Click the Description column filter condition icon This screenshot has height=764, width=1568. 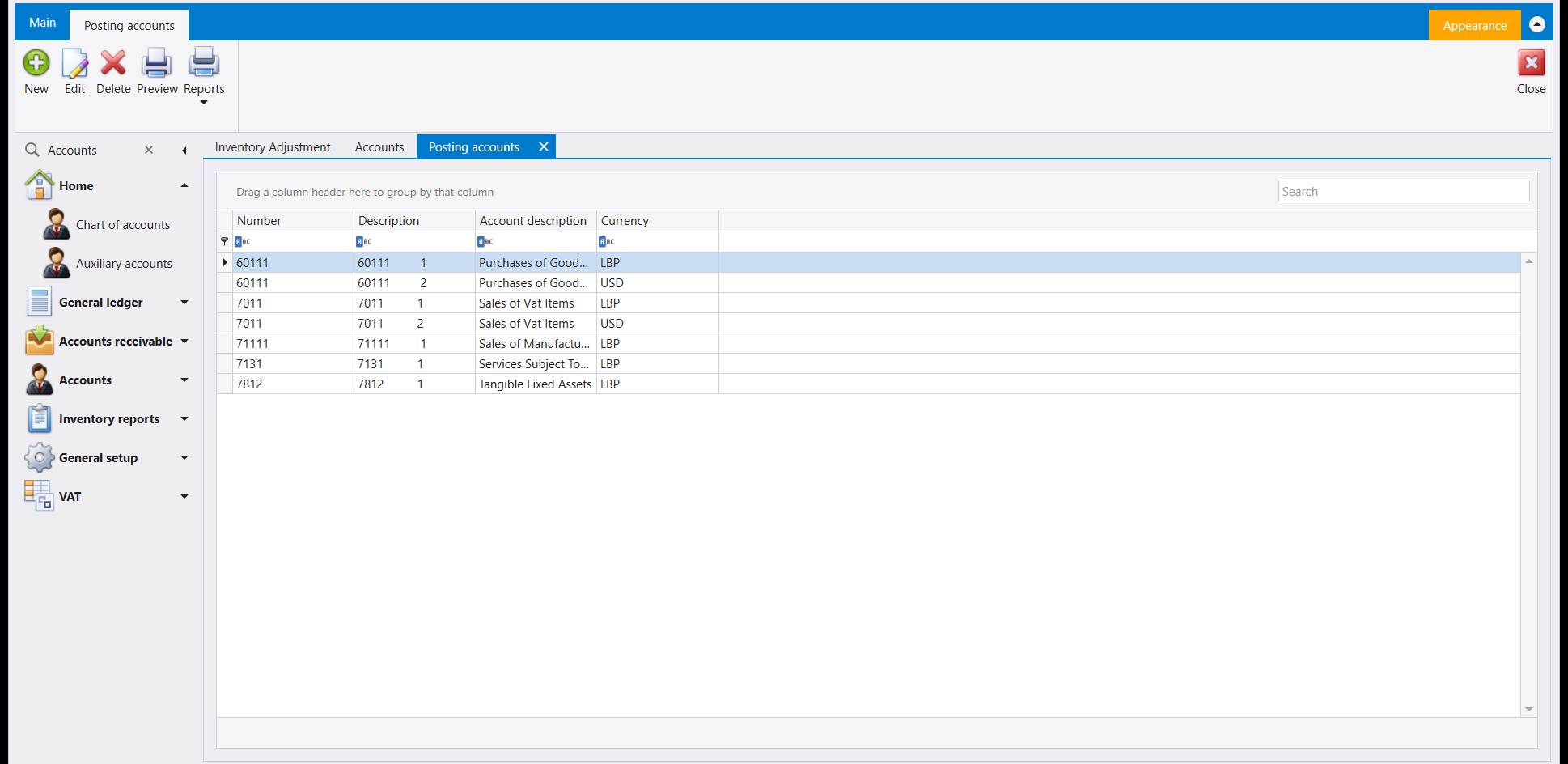coord(364,242)
